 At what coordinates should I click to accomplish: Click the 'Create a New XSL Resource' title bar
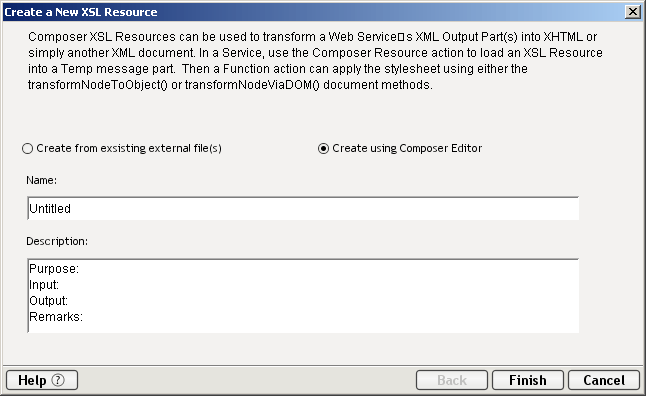(313, 12)
